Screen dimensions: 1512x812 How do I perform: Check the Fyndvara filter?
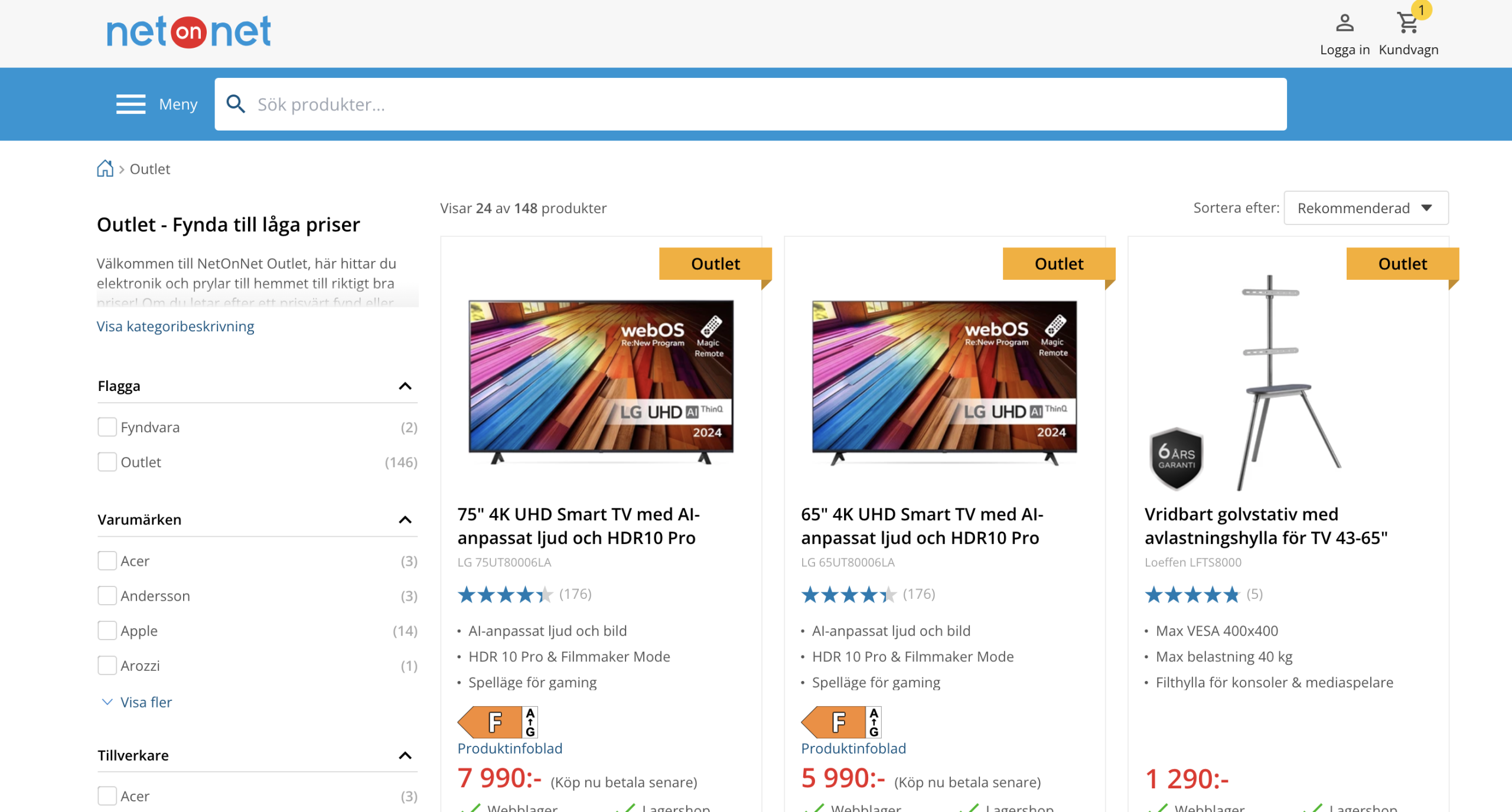point(107,427)
